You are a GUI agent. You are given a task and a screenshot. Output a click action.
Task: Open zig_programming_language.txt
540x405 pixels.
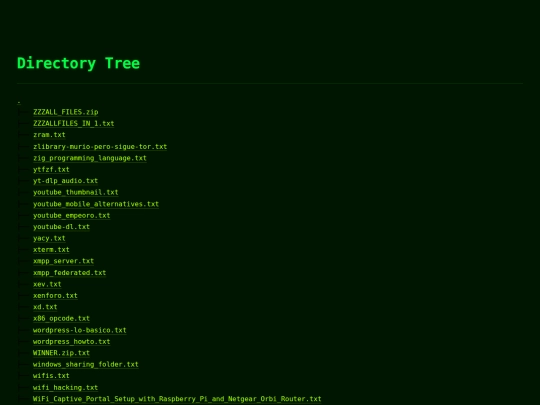pyautogui.click(x=90, y=158)
